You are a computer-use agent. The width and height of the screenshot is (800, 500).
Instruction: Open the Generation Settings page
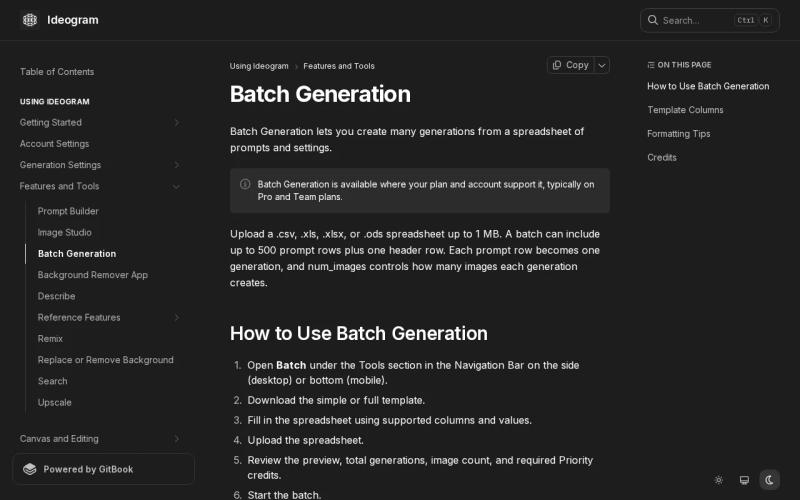tap(60, 165)
